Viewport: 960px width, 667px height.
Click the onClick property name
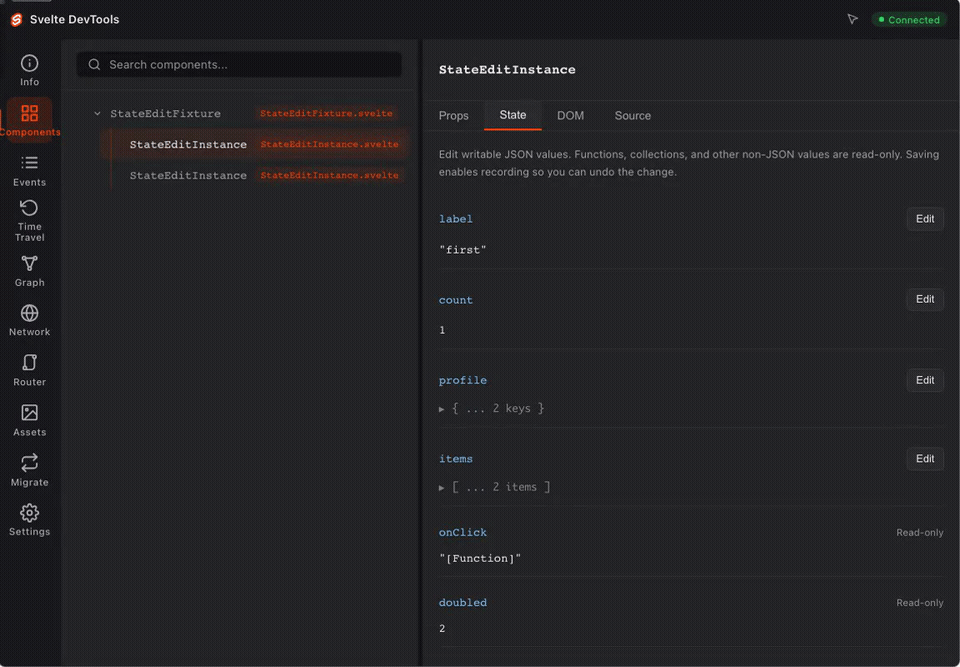(x=463, y=532)
